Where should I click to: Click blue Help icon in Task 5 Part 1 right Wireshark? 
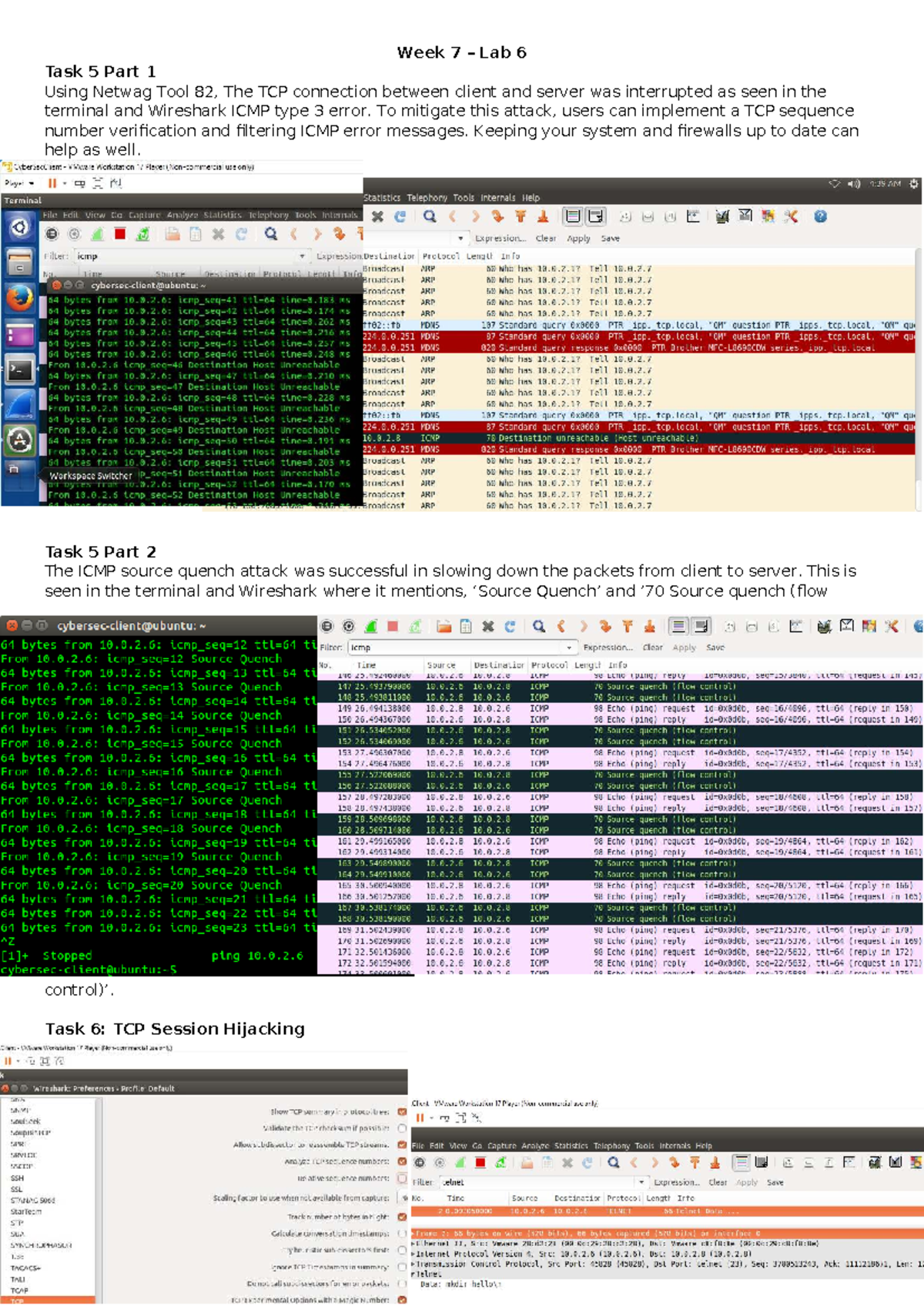pos(821,217)
